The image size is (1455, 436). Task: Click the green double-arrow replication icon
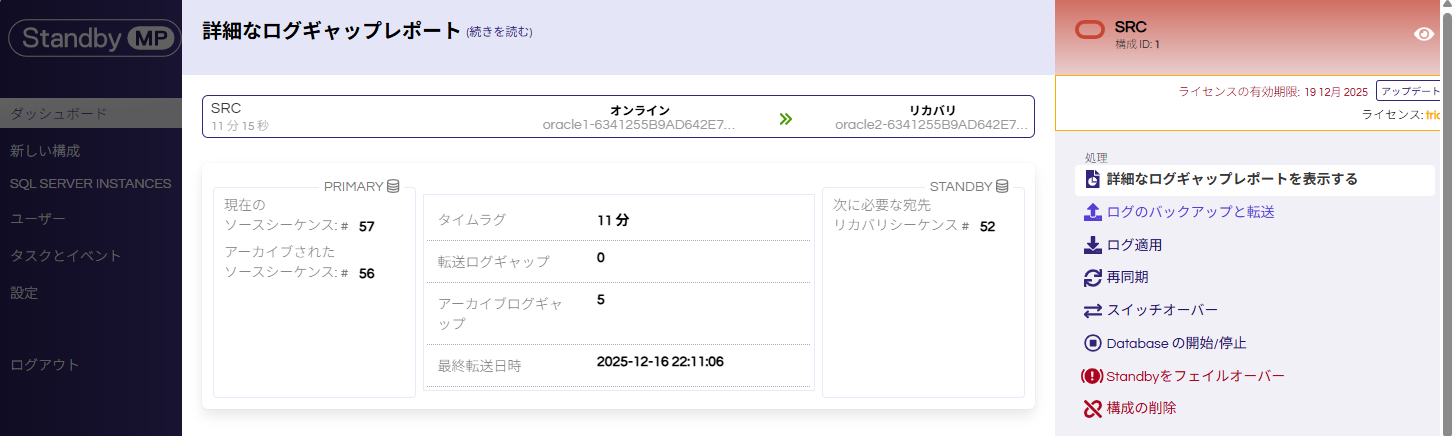pyautogui.click(x=786, y=119)
